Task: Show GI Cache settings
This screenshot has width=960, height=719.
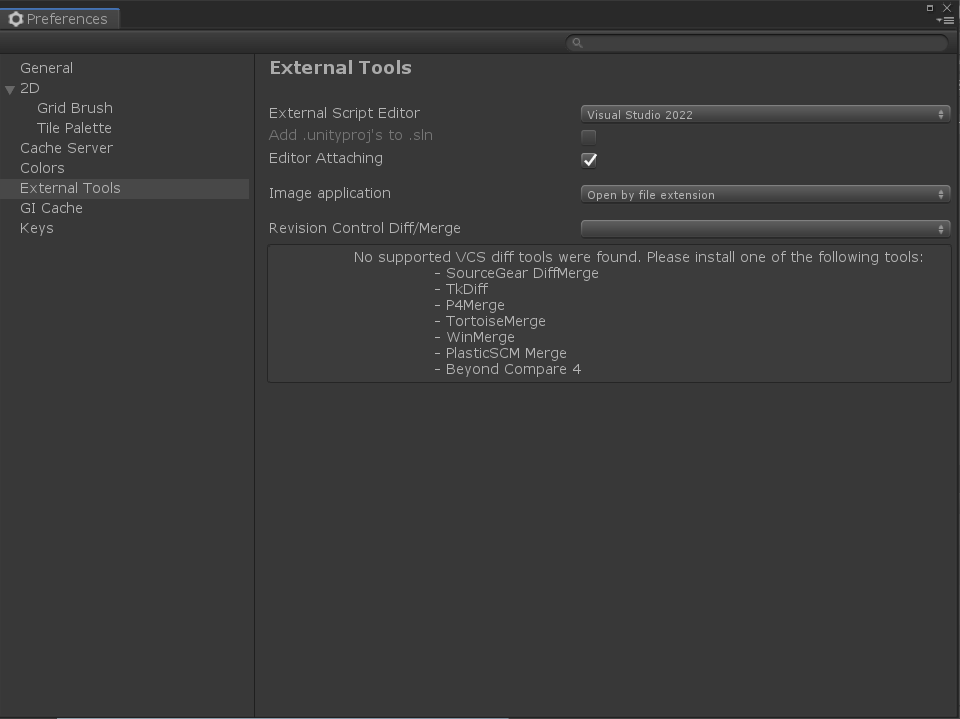Action: [x=51, y=208]
